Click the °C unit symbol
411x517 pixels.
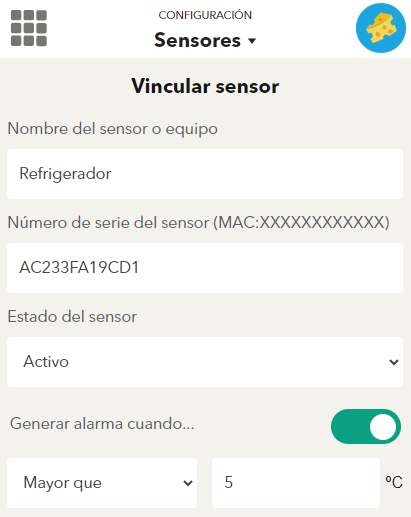(394, 482)
